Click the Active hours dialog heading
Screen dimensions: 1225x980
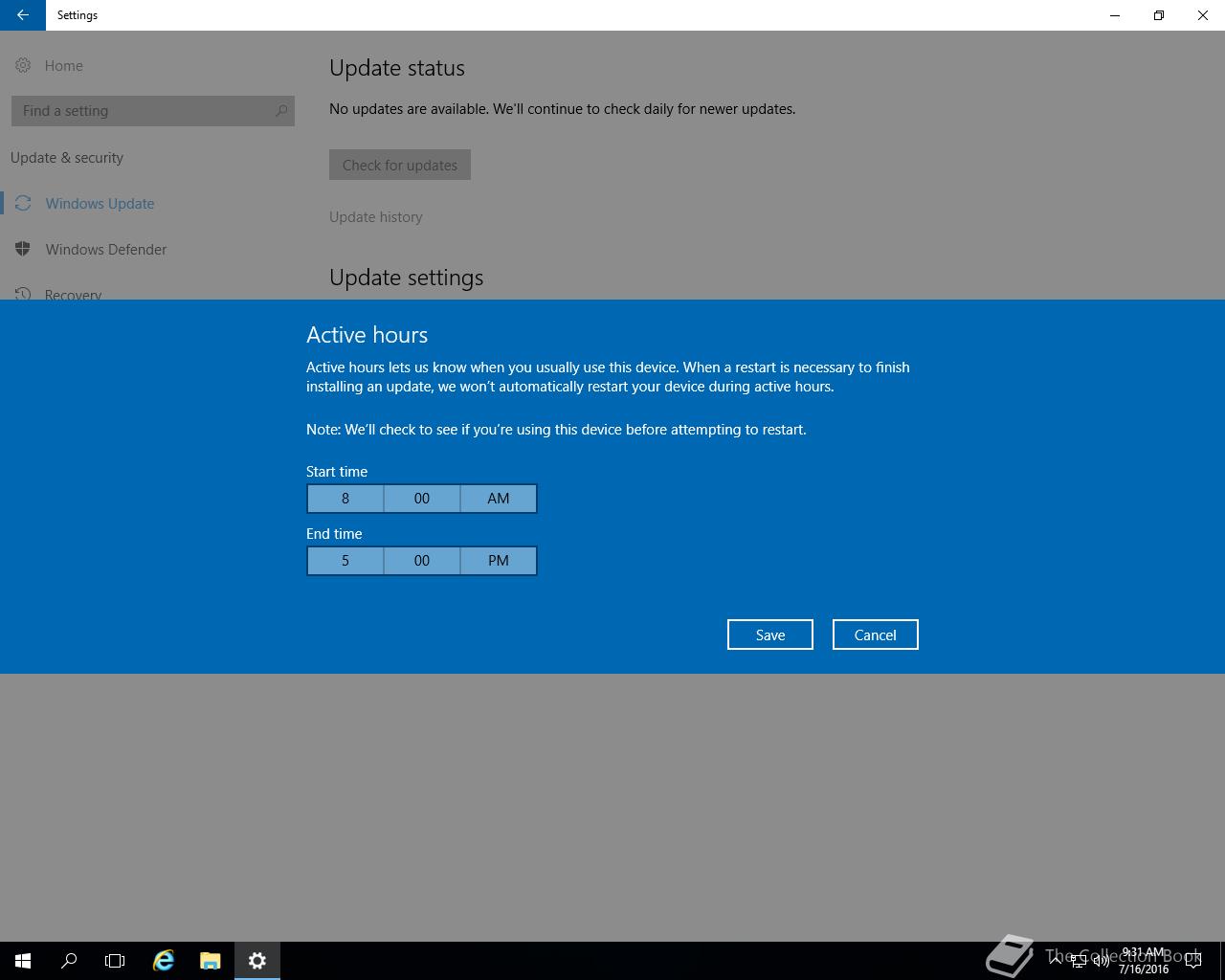(367, 335)
